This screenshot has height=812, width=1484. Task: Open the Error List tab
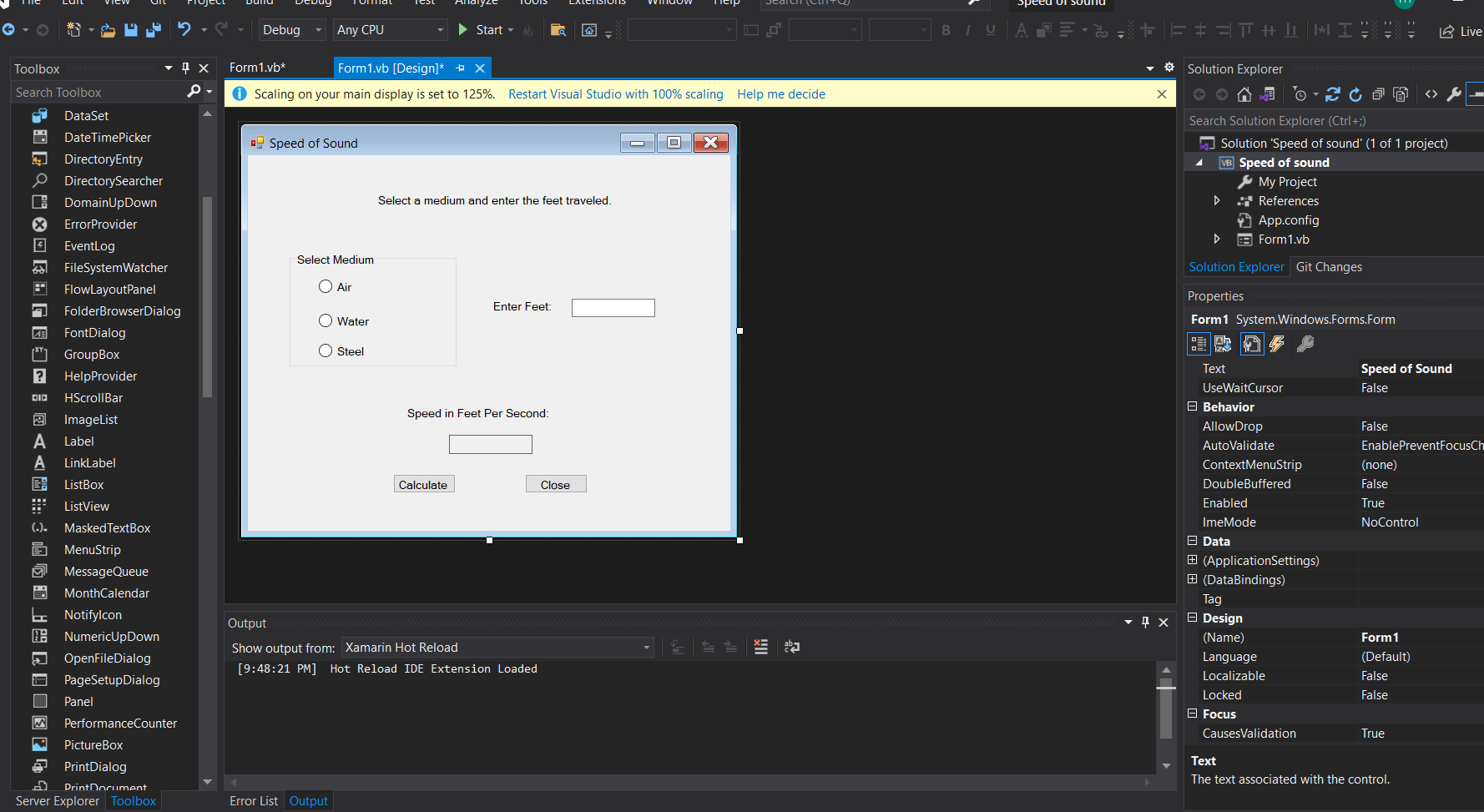pyautogui.click(x=254, y=801)
